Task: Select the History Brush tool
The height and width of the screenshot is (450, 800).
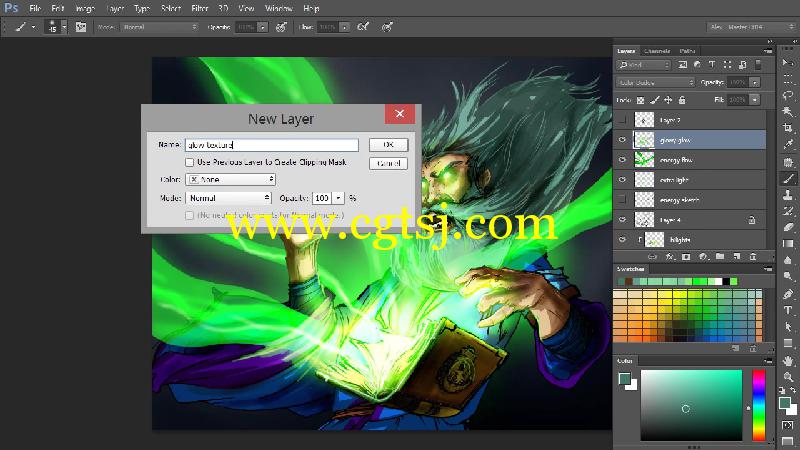Action: (788, 211)
